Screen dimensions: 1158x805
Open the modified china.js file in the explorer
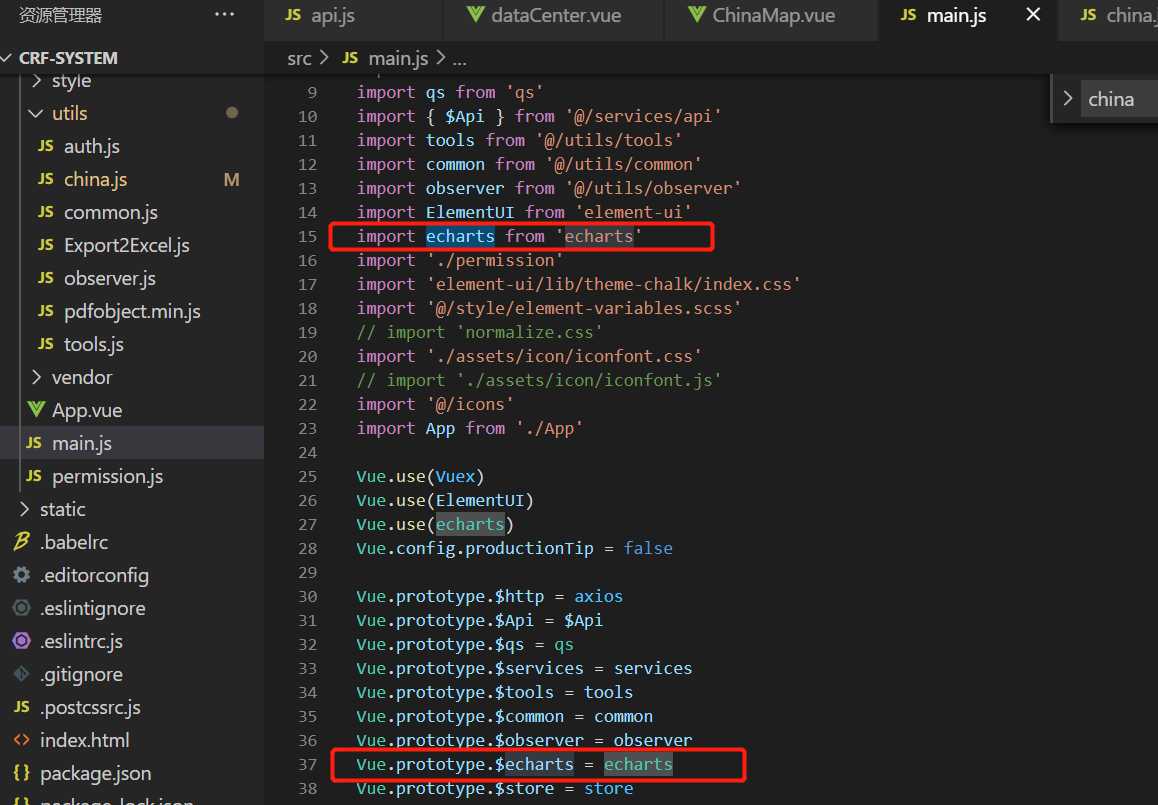pyautogui.click(x=95, y=179)
